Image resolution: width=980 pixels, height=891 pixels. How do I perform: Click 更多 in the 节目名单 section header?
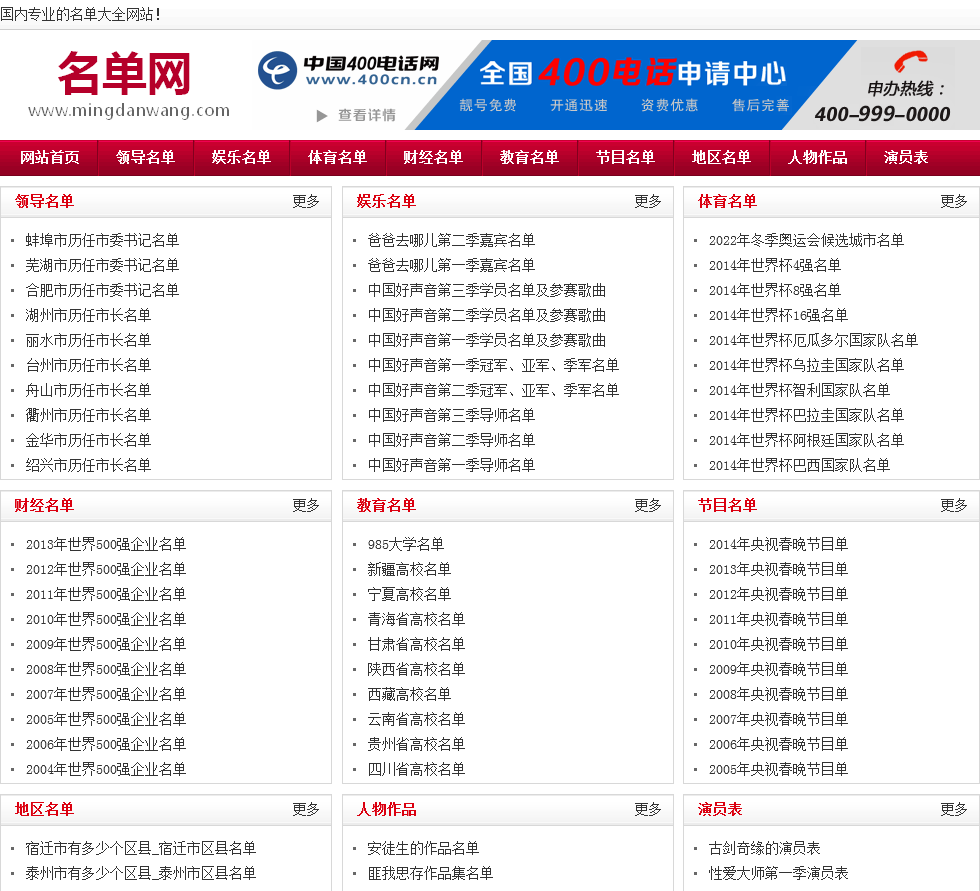point(954,505)
